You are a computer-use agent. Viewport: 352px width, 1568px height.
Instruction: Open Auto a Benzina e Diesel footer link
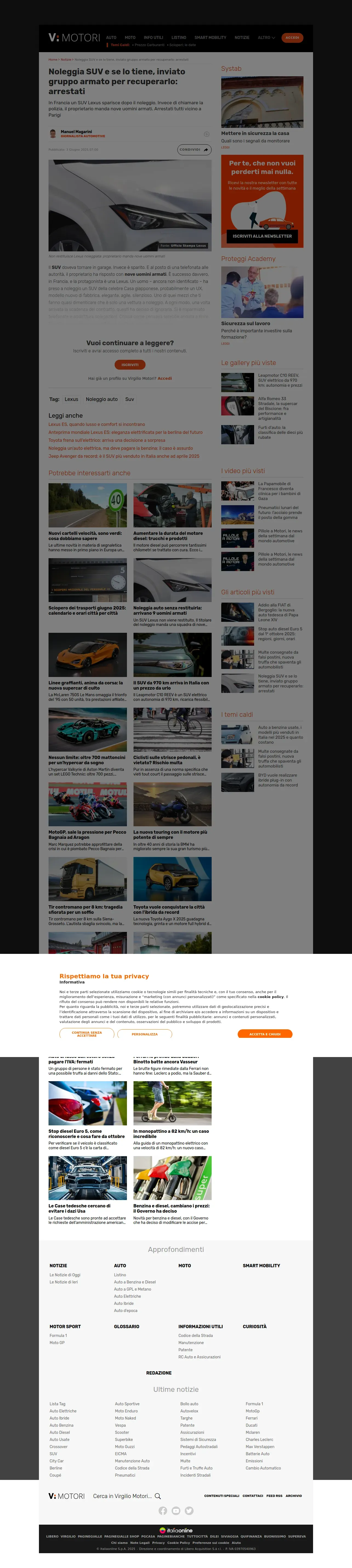(x=135, y=1282)
